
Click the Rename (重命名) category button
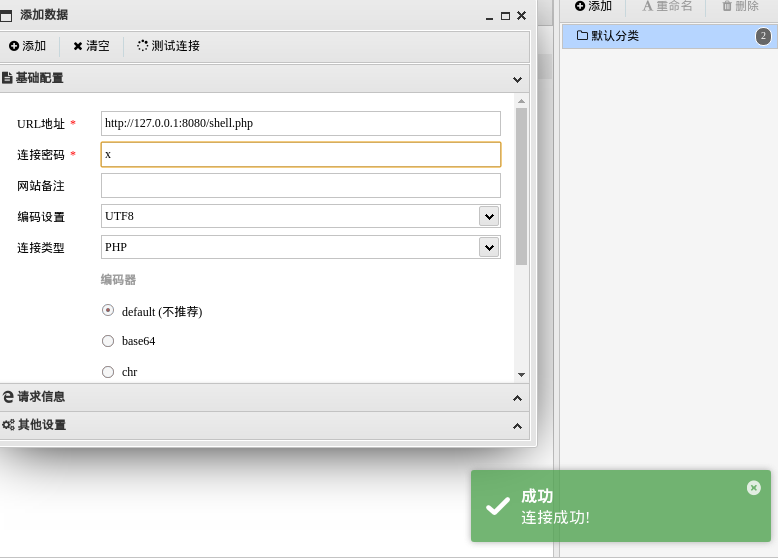point(667,6)
